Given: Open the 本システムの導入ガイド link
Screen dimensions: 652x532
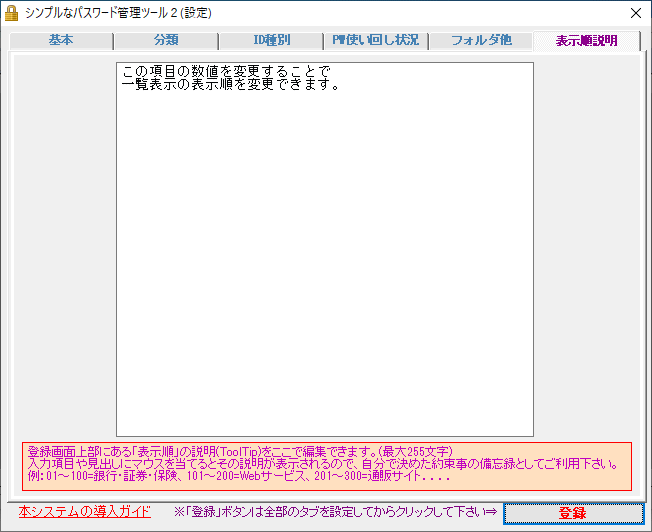Looking at the screenshot, I should (84, 512).
